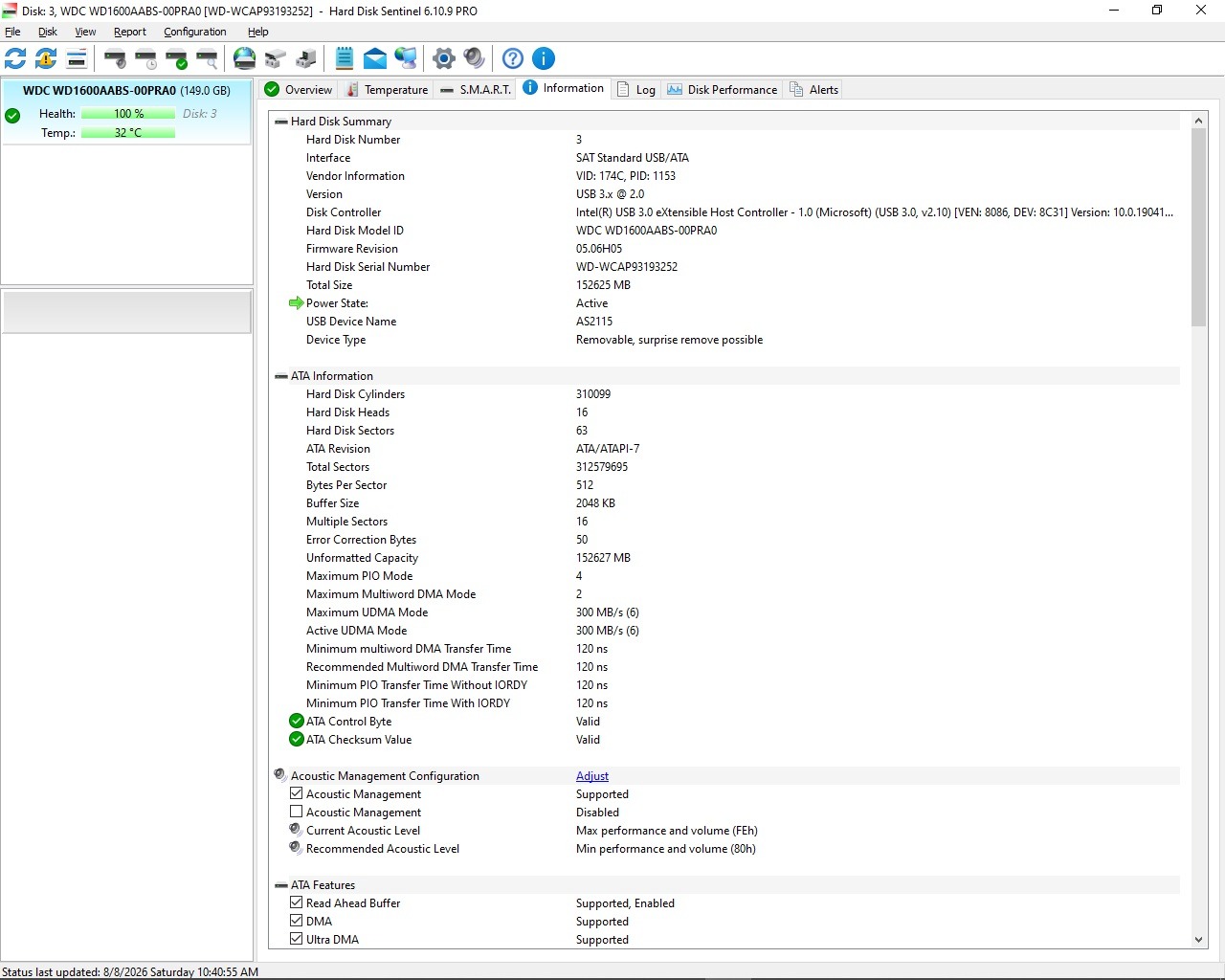Click the blue envelope e-mail icon

tap(375, 58)
